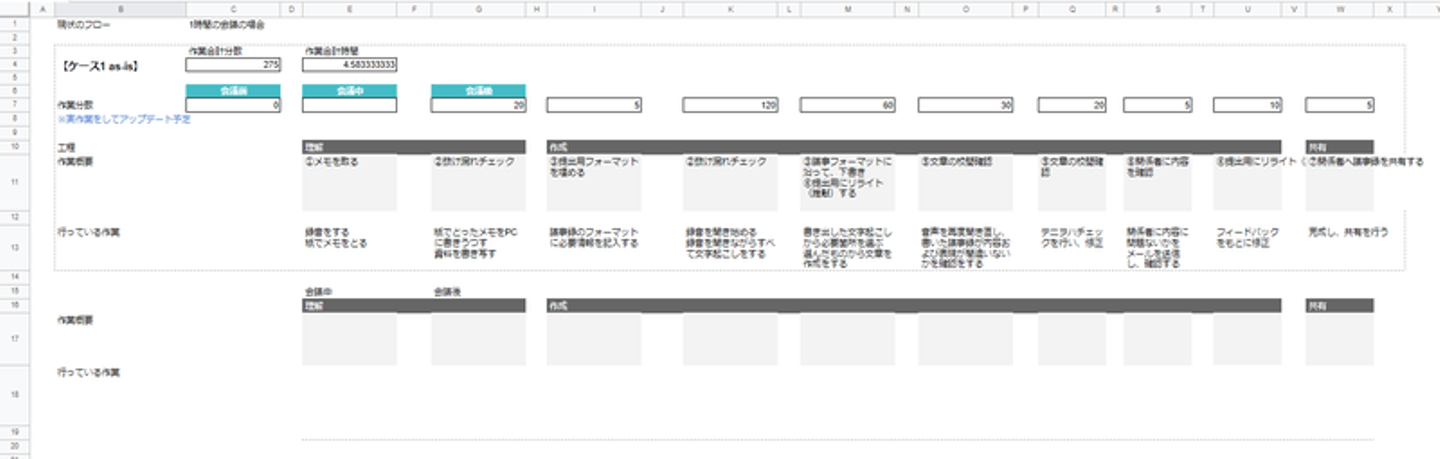Select row 17 header

[x=16, y=338]
